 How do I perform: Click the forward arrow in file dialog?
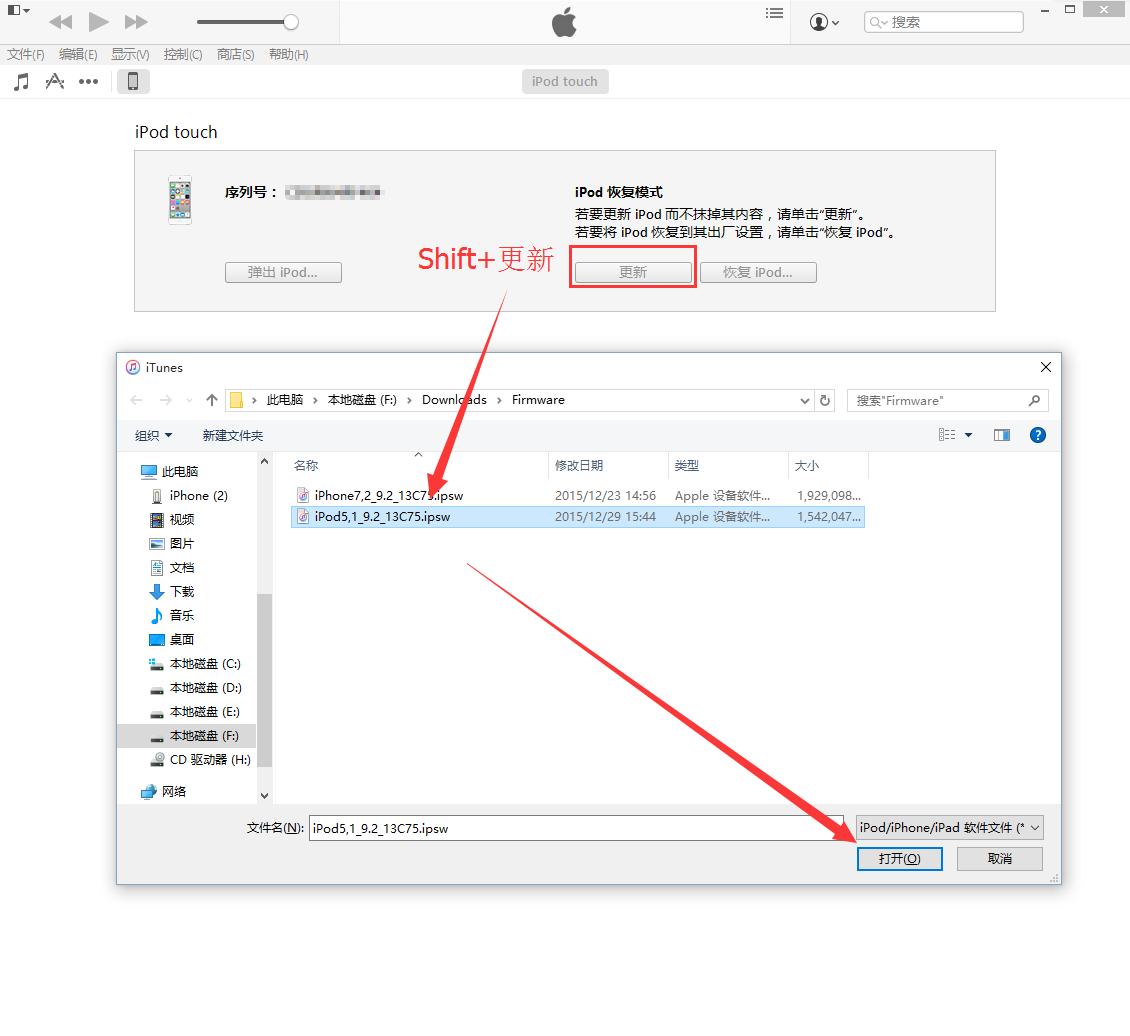click(x=166, y=400)
